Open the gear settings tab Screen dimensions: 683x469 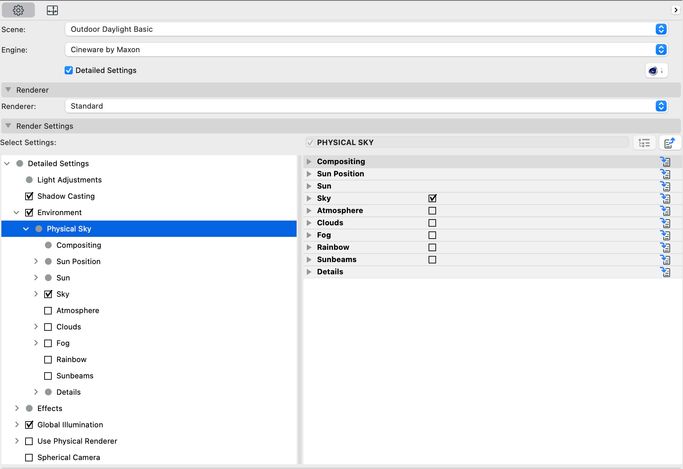18,10
